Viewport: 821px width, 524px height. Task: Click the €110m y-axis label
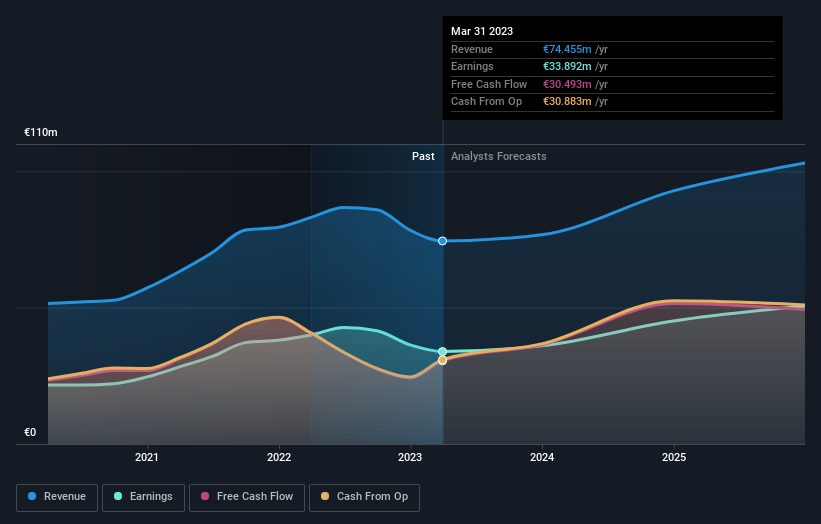pos(41,132)
